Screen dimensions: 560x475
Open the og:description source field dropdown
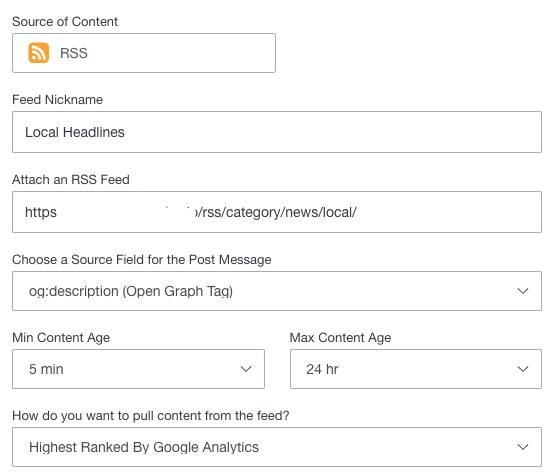pyautogui.click(x=277, y=291)
